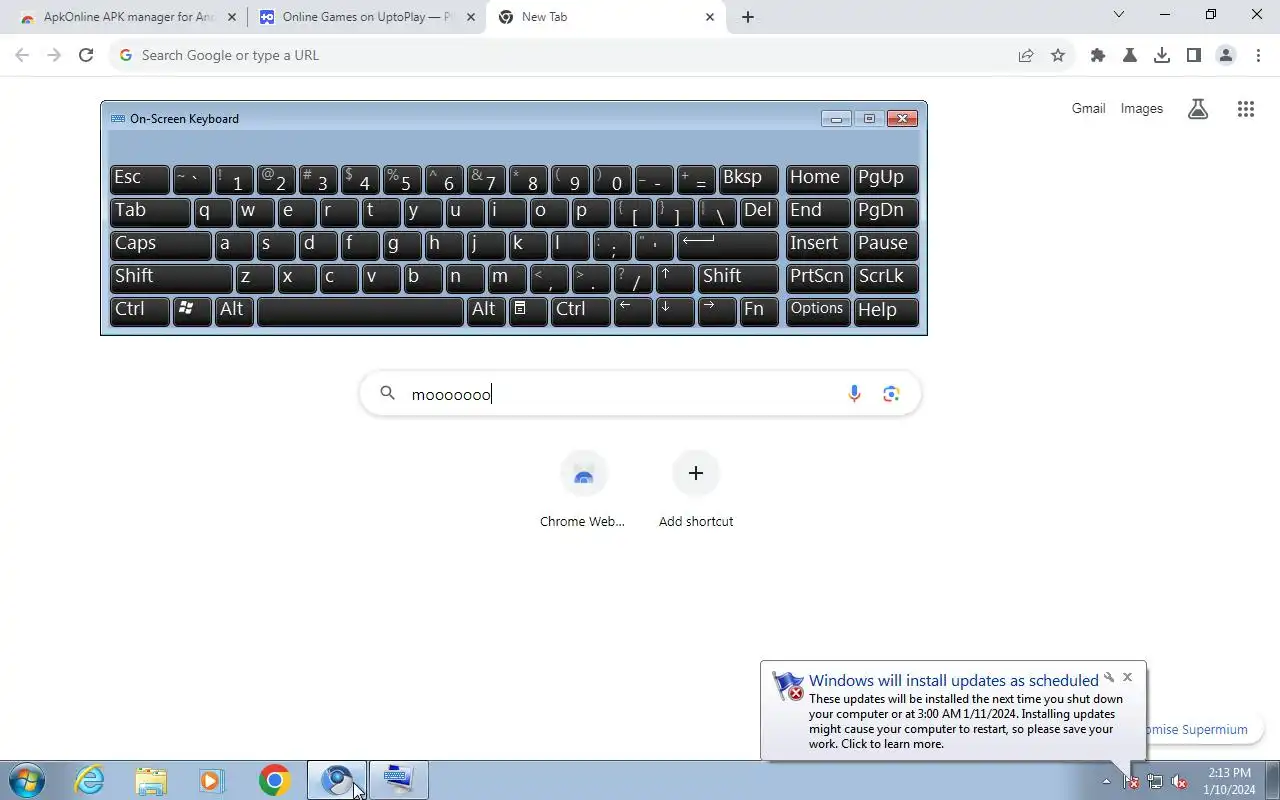
Task: Click the Windows update notification text
Action: [x=966, y=721]
